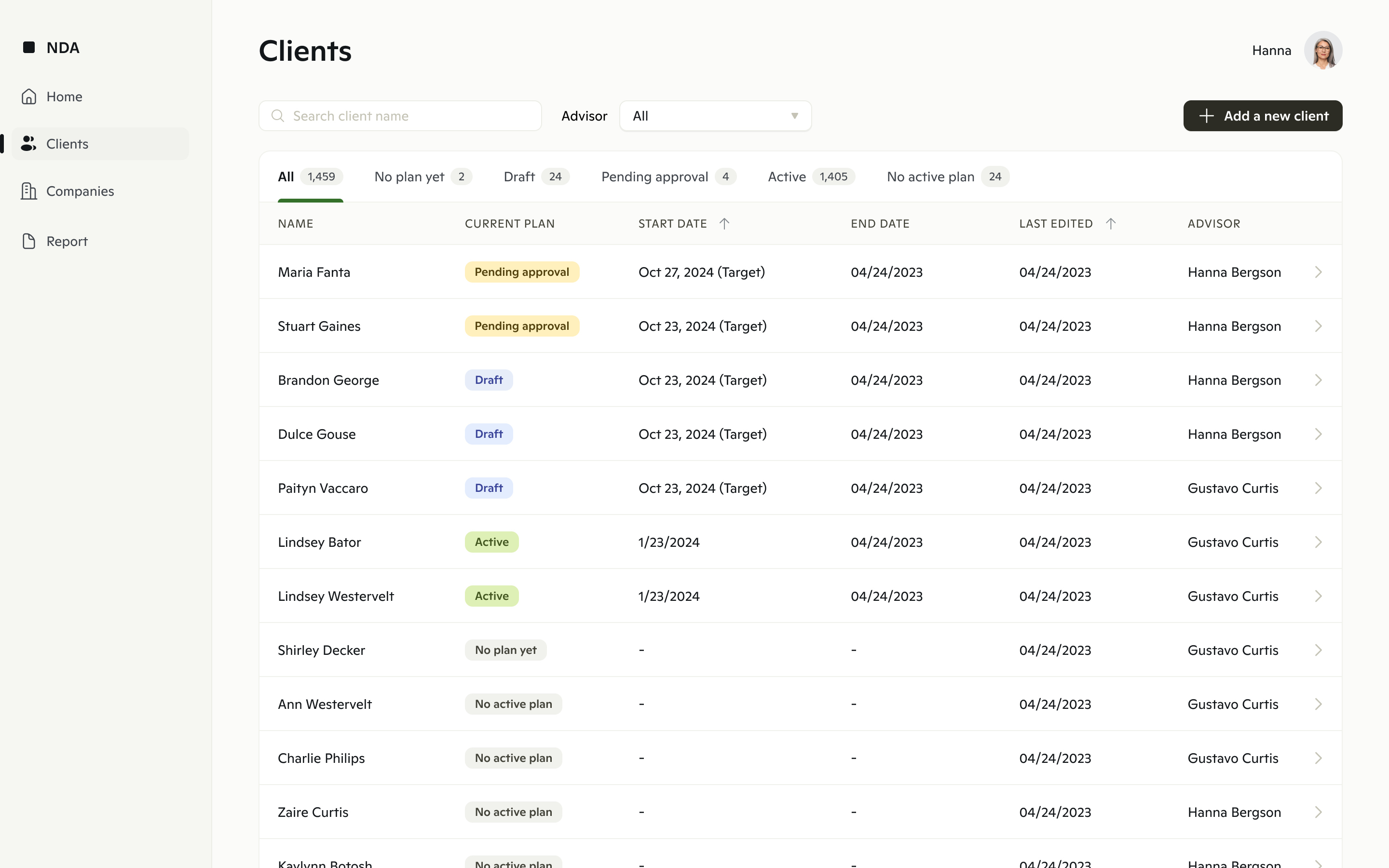Expand Maria Fanta row chevron

1318,272
